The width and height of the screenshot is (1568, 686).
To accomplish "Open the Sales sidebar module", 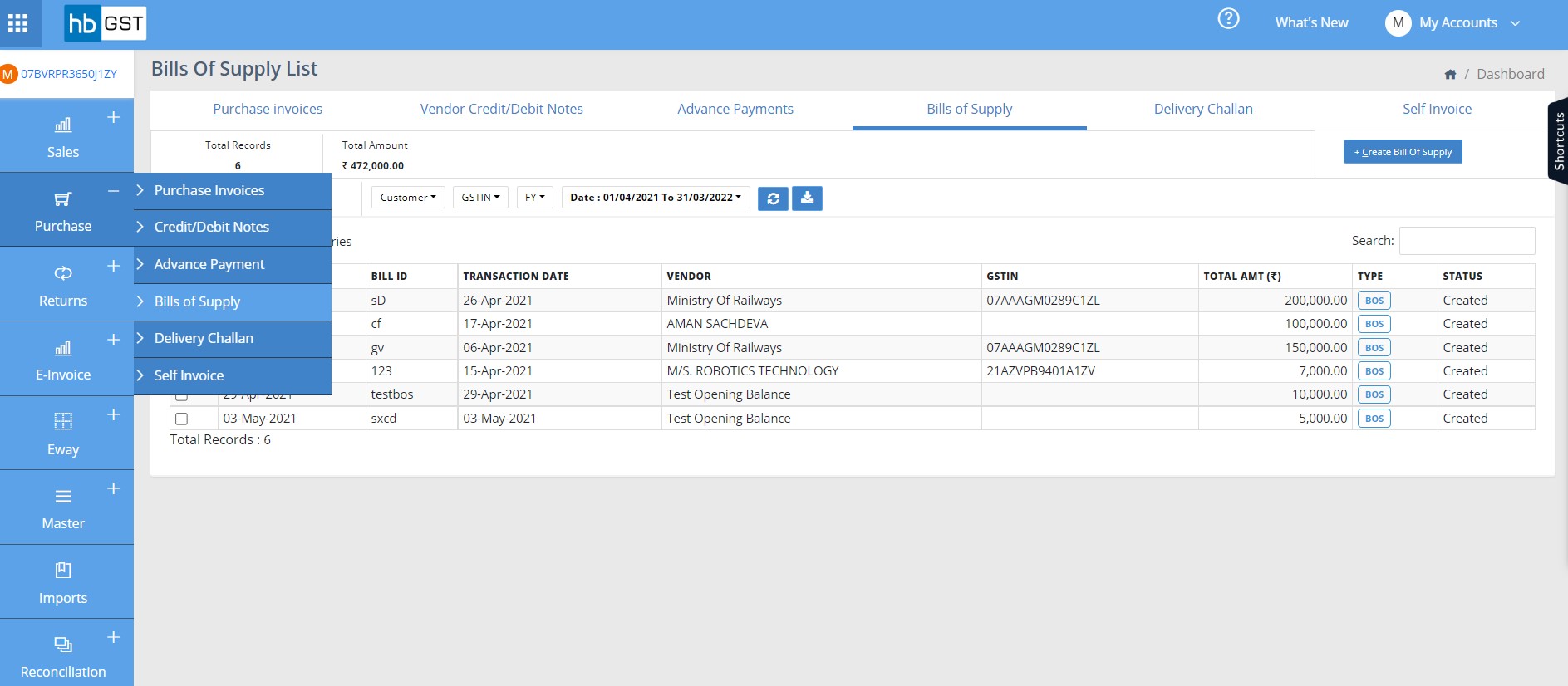I will click(63, 137).
